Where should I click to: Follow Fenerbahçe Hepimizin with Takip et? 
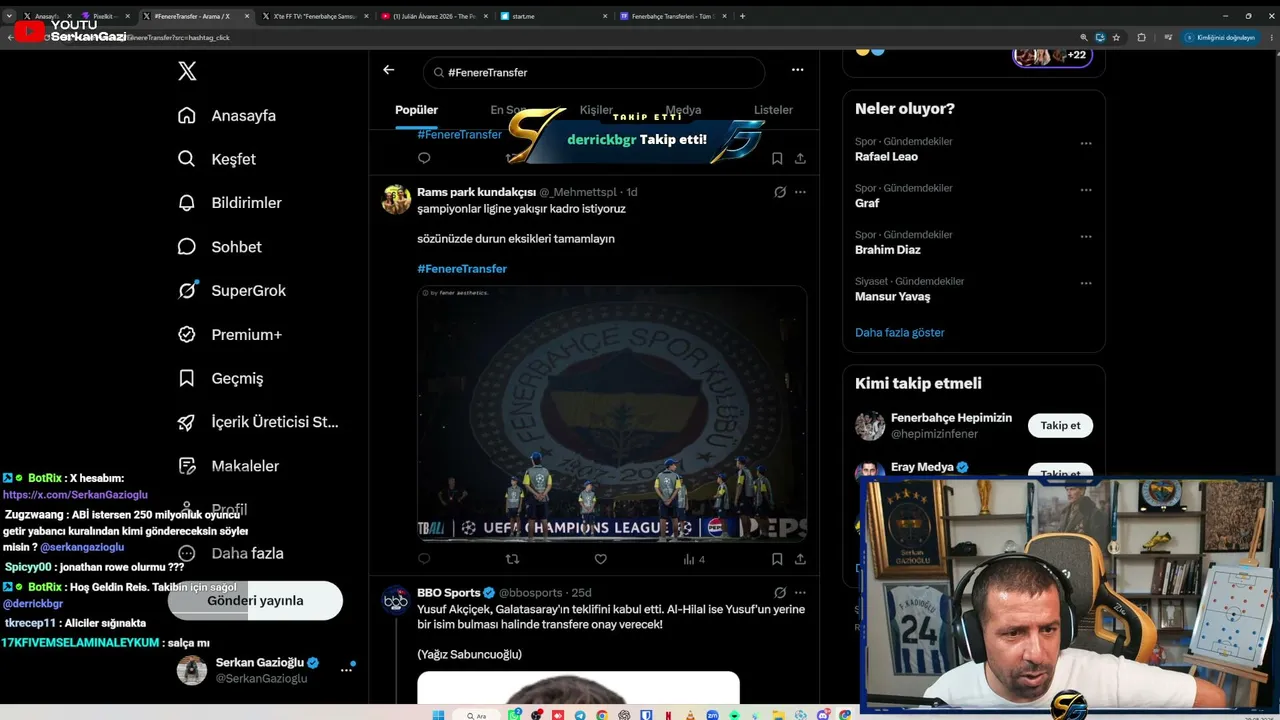point(1060,426)
